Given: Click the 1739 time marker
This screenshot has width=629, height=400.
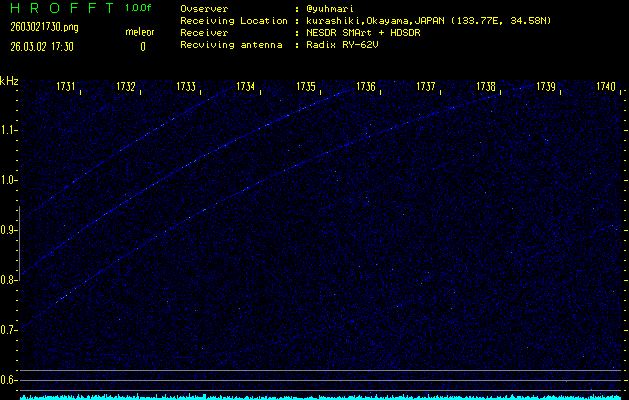Looking at the screenshot, I should tap(546, 88).
